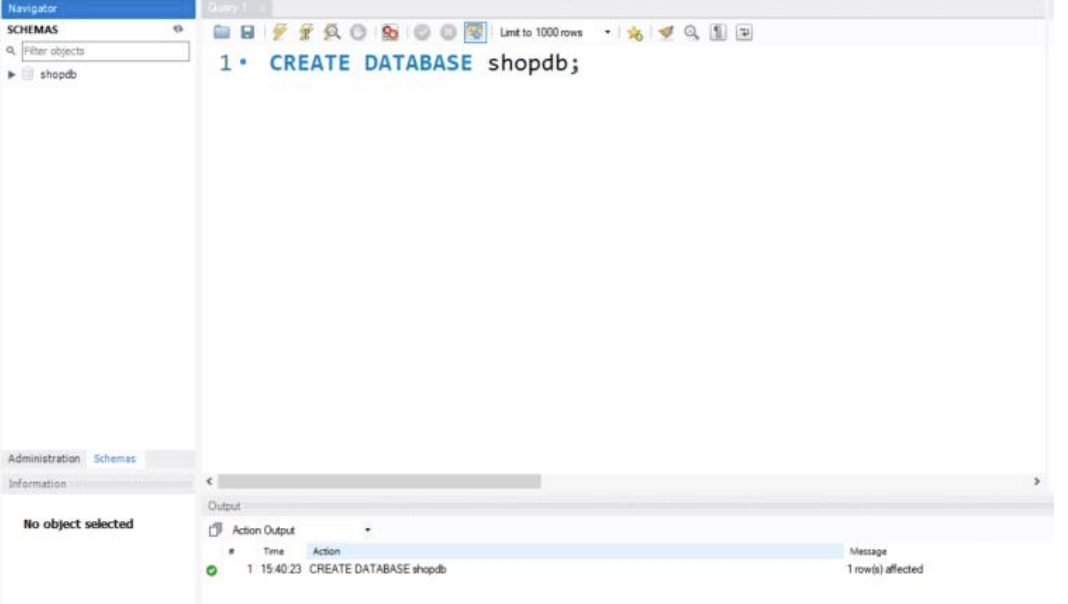The width and height of the screenshot is (1068, 604).
Task: Click the green success status icon
Action: [212, 570]
